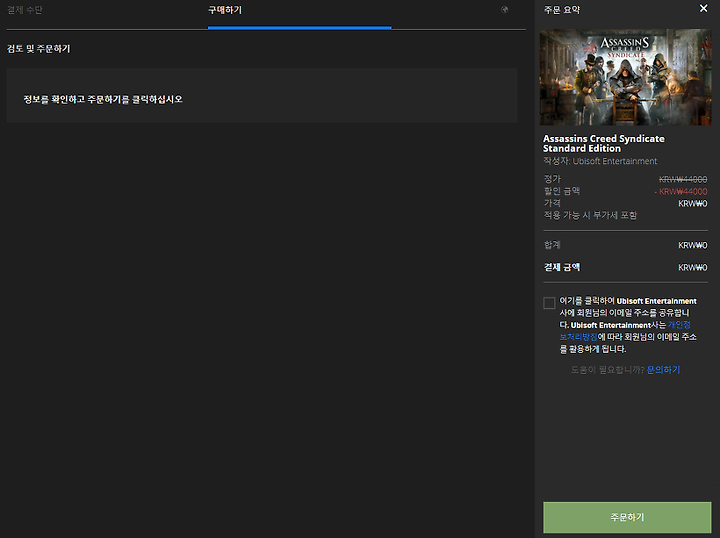This screenshot has width=720, height=538.
Task: Click the 결제 금액 label
Action: 562,267
